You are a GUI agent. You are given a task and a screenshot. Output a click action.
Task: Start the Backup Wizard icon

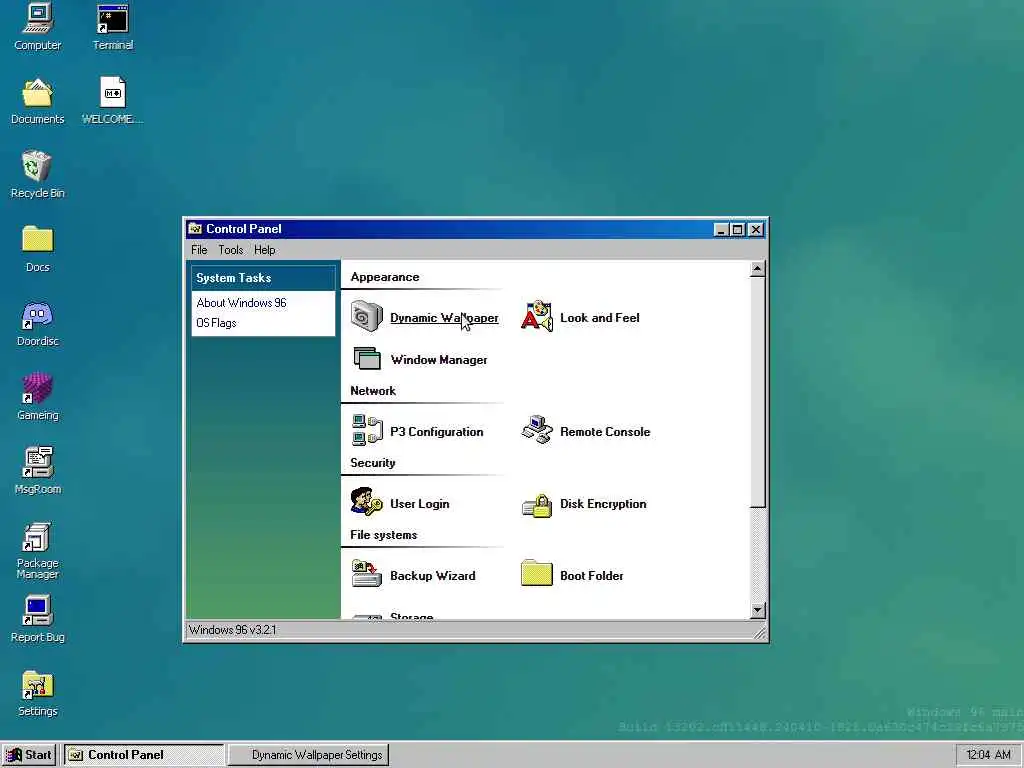tap(366, 574)
